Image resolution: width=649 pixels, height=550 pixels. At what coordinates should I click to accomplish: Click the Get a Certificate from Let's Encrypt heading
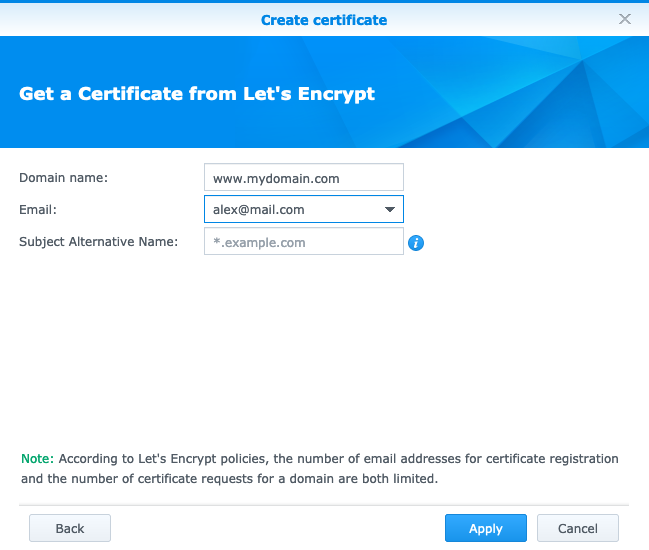[197, 94]
